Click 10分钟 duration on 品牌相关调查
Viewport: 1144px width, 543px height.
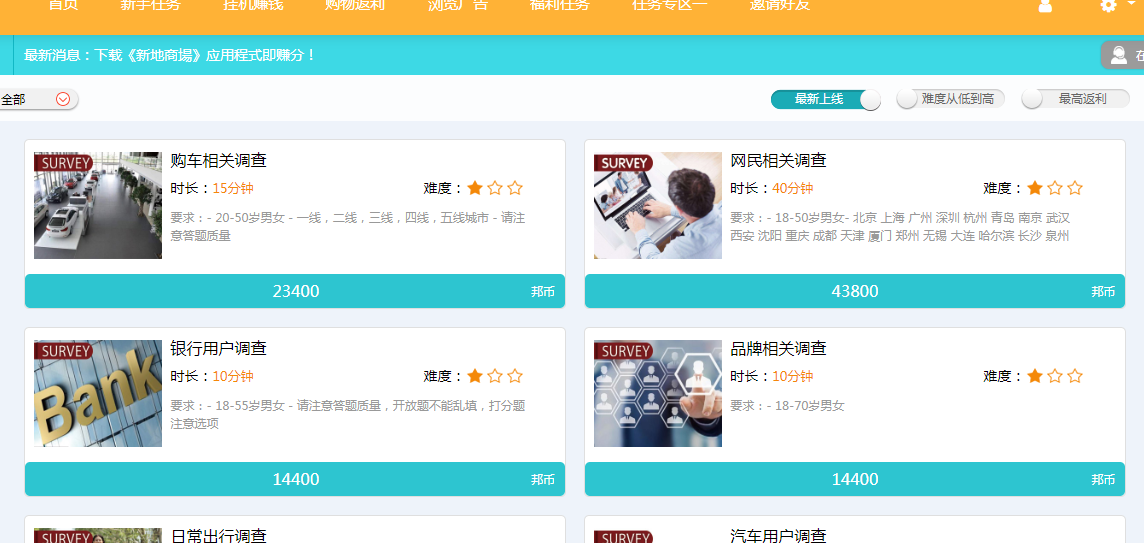pos(792,377)
